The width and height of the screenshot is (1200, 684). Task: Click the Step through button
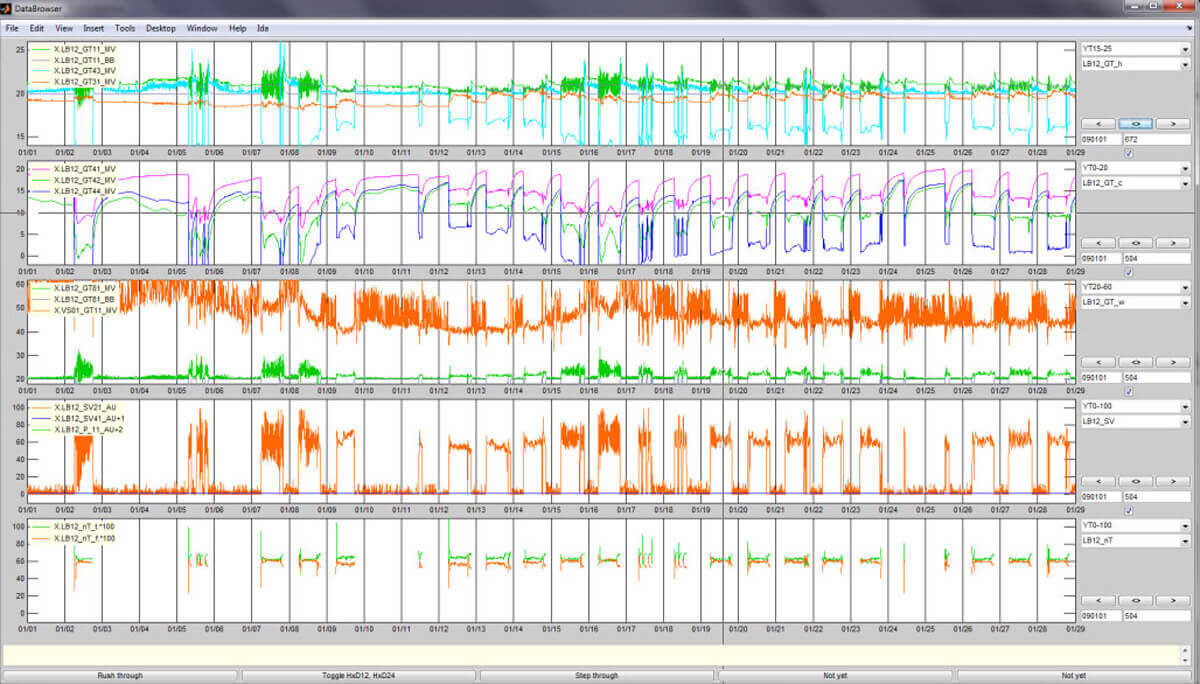tap(597, 676)
